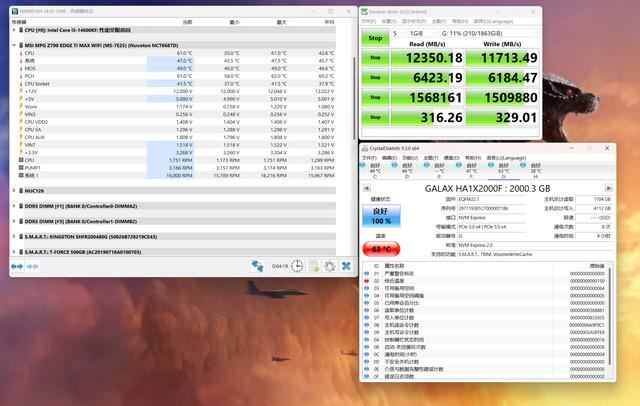Select the CPU VDD2 voltage row
The image size is (640, 406).
[x=177, y=122]
